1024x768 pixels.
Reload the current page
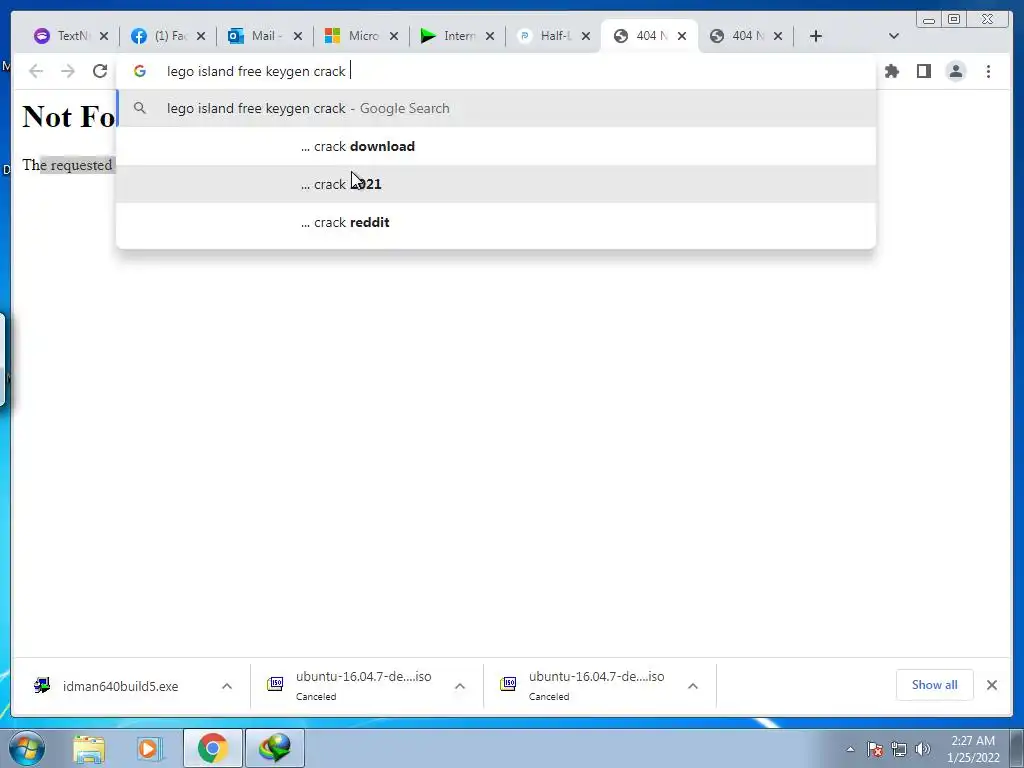coord(100,71)
